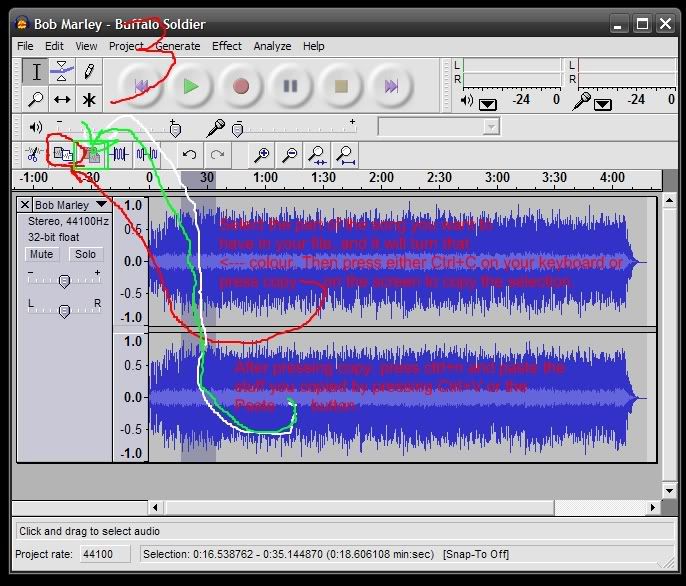Open the Help menu

pyautogui.click(x=314, y=46)
